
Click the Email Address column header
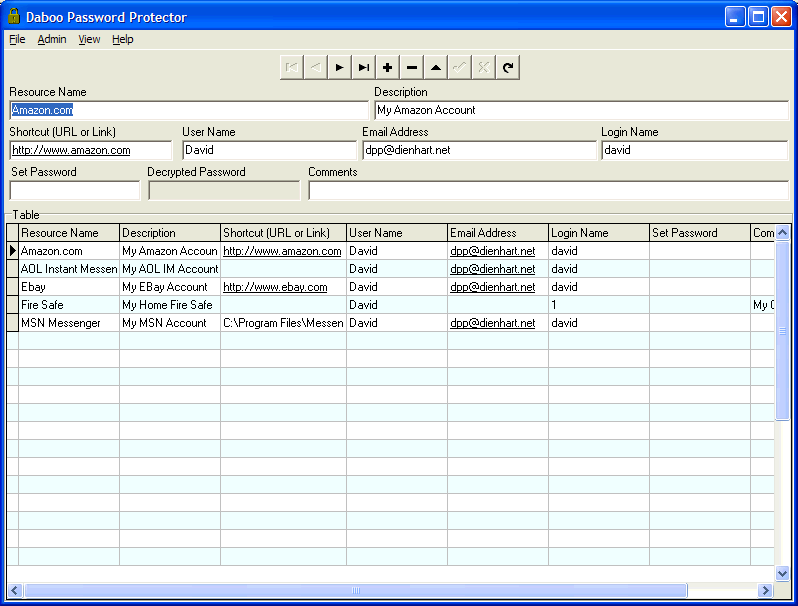(x=498, y=233)
